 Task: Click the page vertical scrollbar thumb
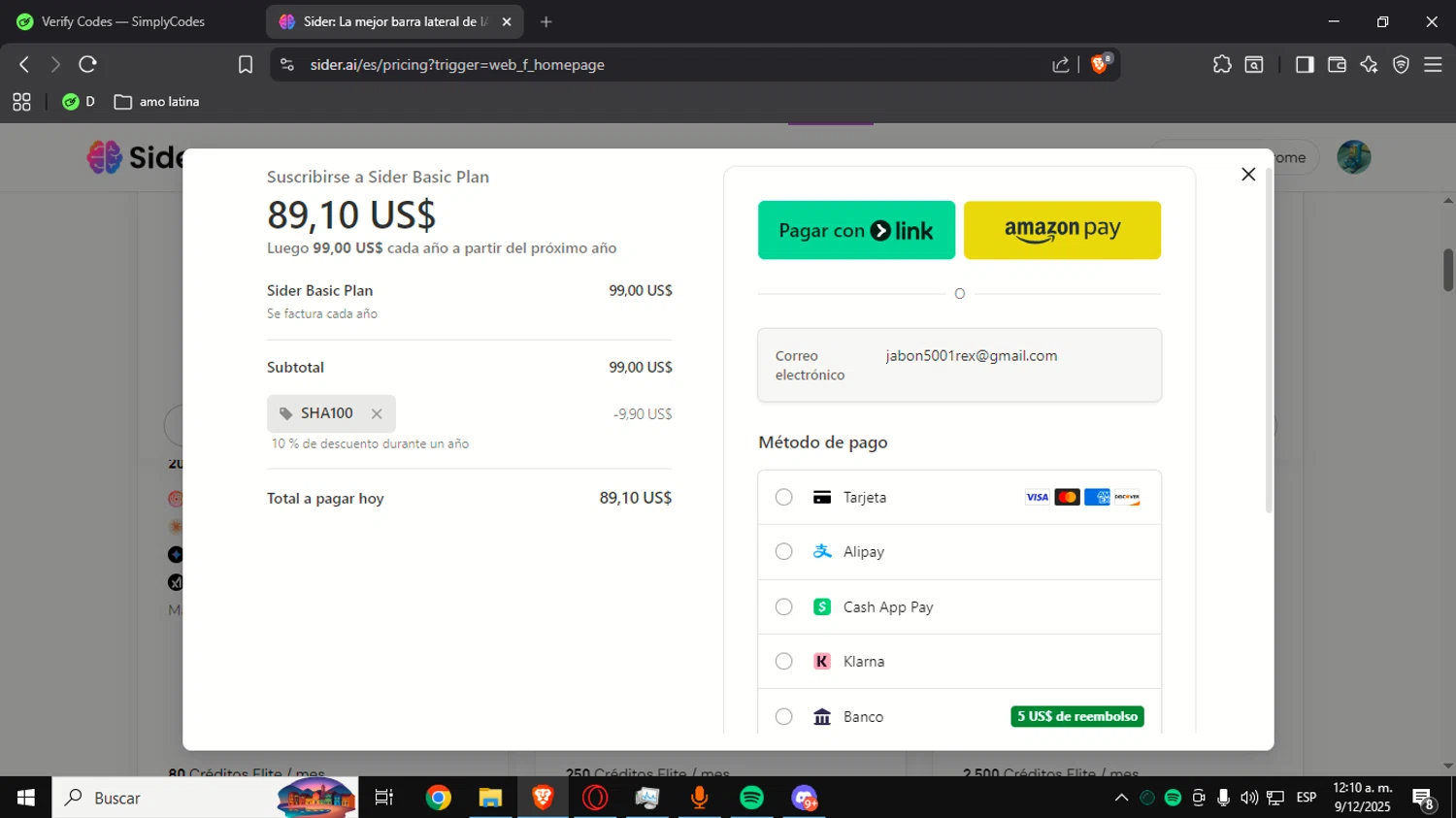1448,270
